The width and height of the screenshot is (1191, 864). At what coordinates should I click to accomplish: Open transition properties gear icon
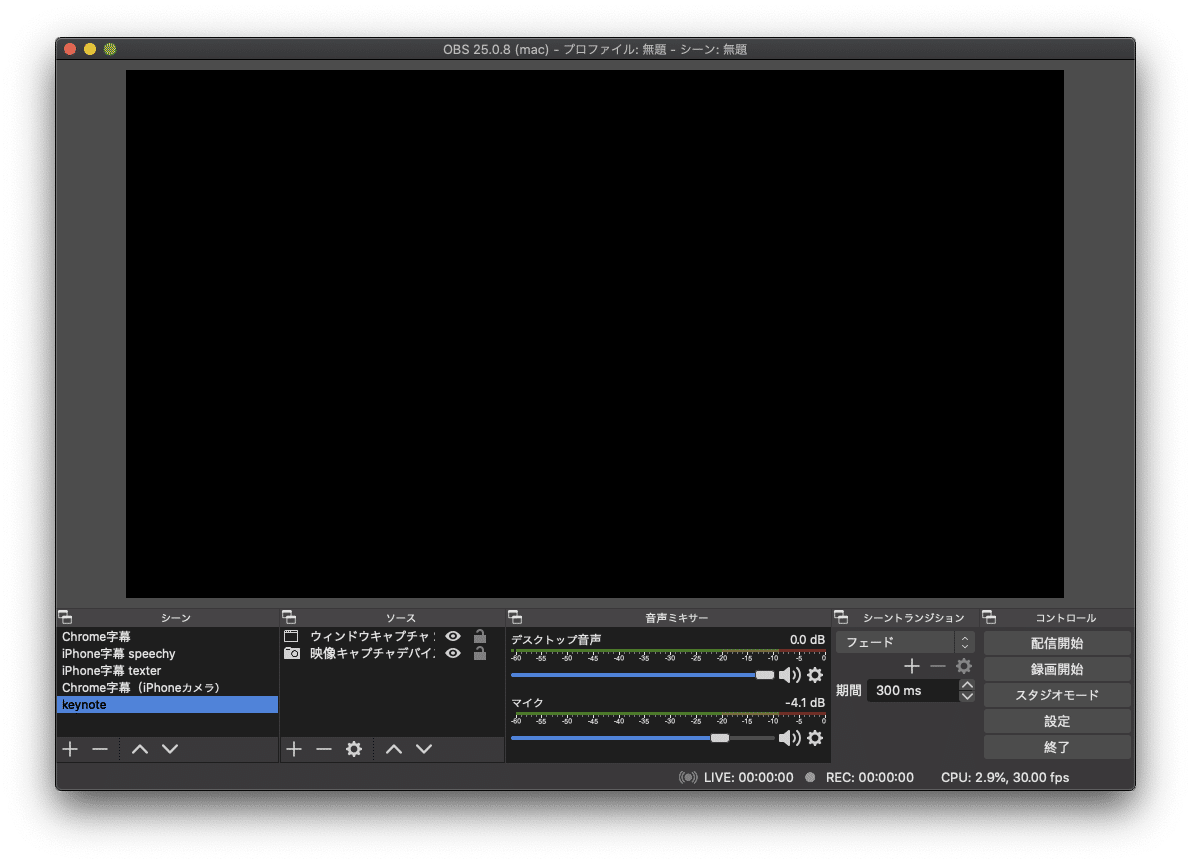coord(964,666)
